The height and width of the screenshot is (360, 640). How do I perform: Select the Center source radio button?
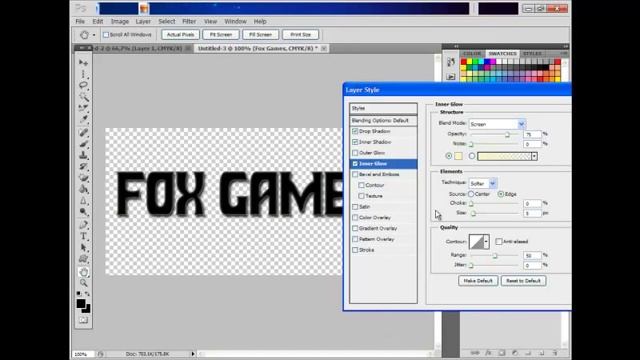tap(471, 194)
